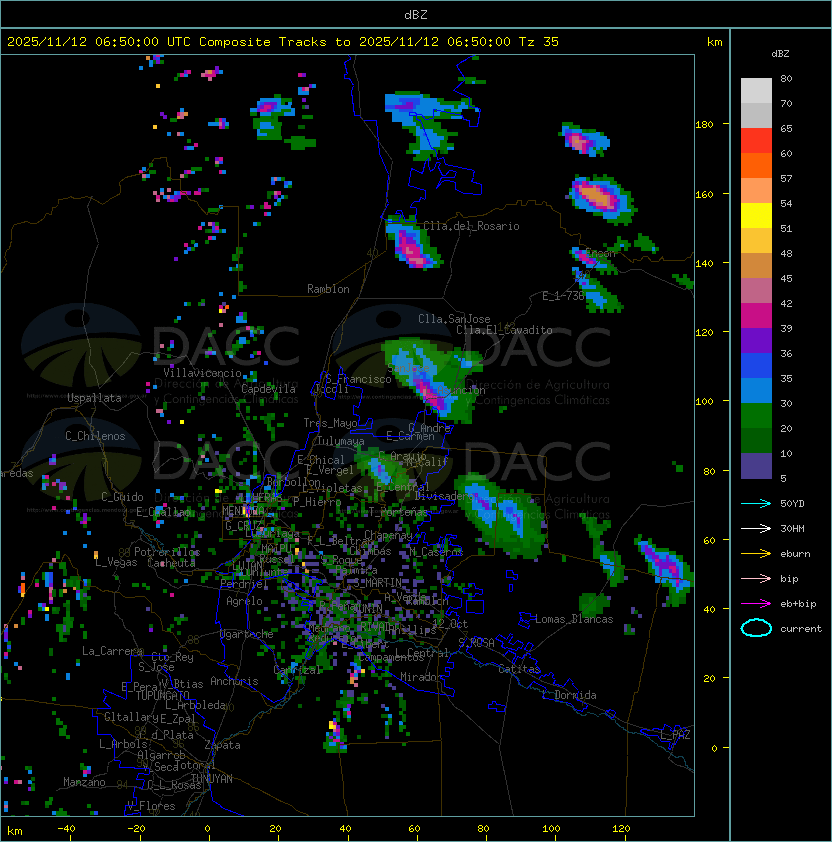Click the '-40' tick on horizontal km axis
Viewport: 832px width, 842px height.
[66, 828]
